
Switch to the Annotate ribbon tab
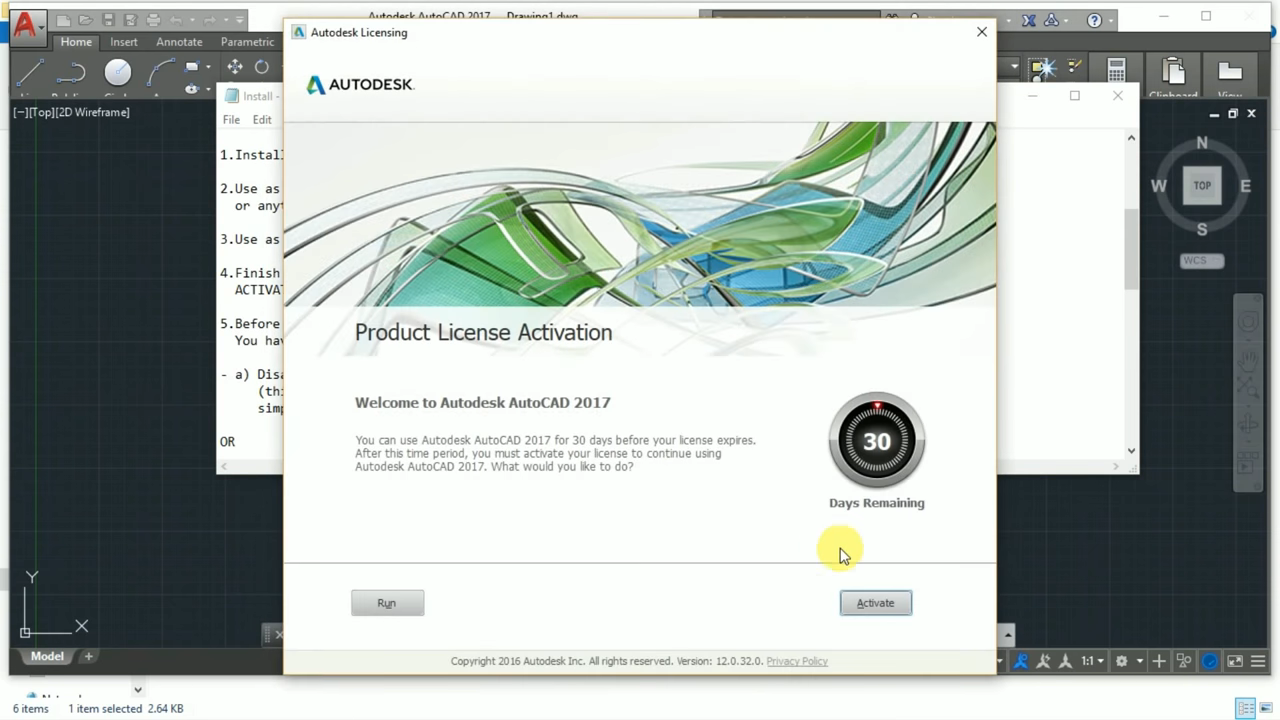coord(179,42)
